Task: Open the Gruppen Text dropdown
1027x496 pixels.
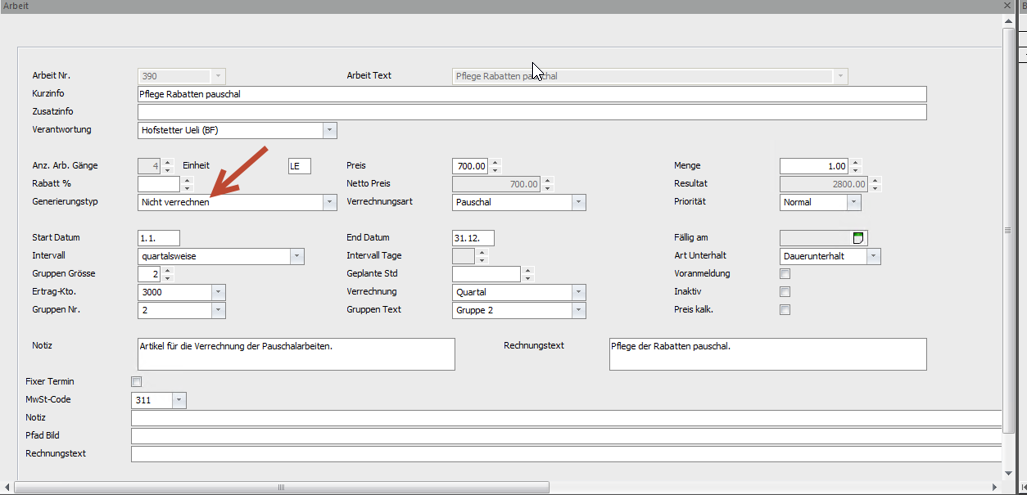Action: (x=578, y=310)
